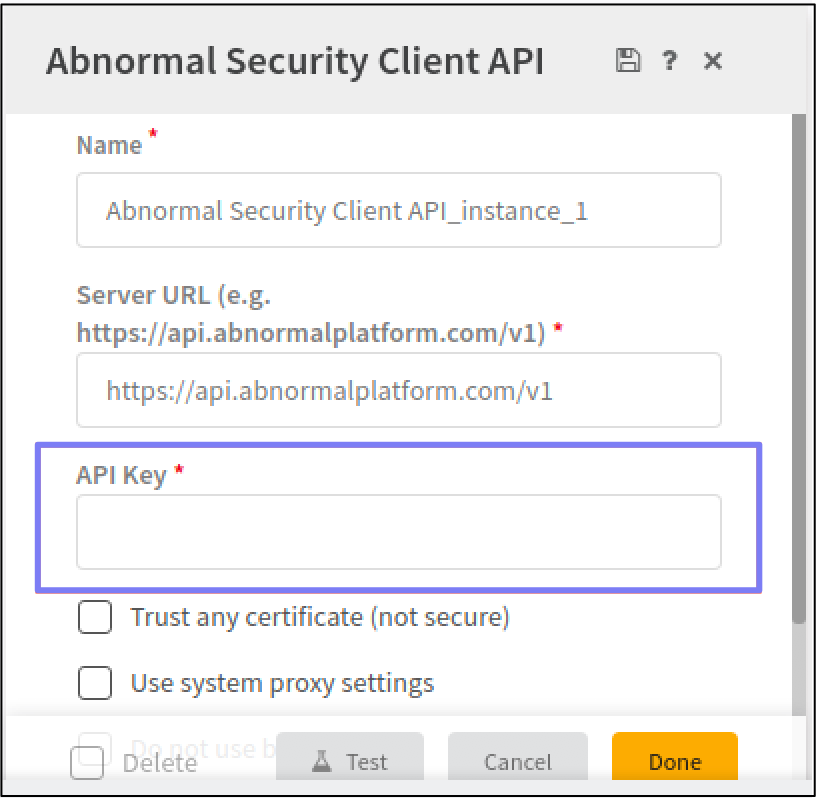Toggle Use system proxy settings
This screenshot has height=798, width=816.
click(x=95, y=684)
